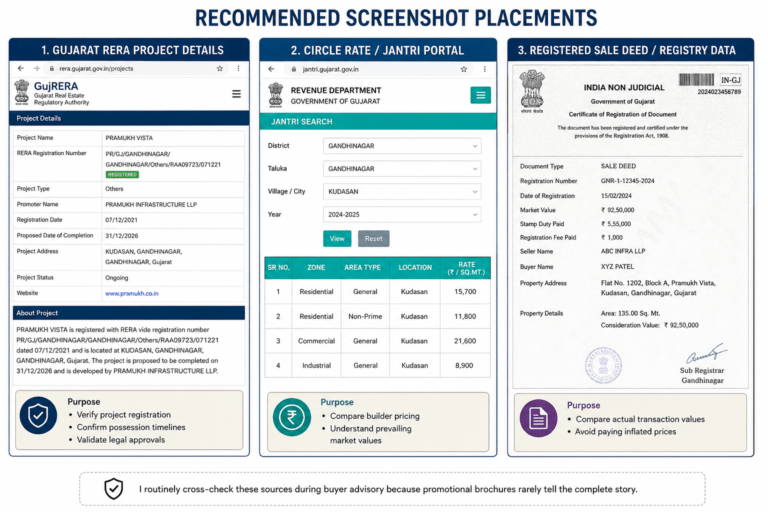Screen dimensions: 768x512
Task: Click Project Status Ongoing value
Action: click(x=117, y=278)
